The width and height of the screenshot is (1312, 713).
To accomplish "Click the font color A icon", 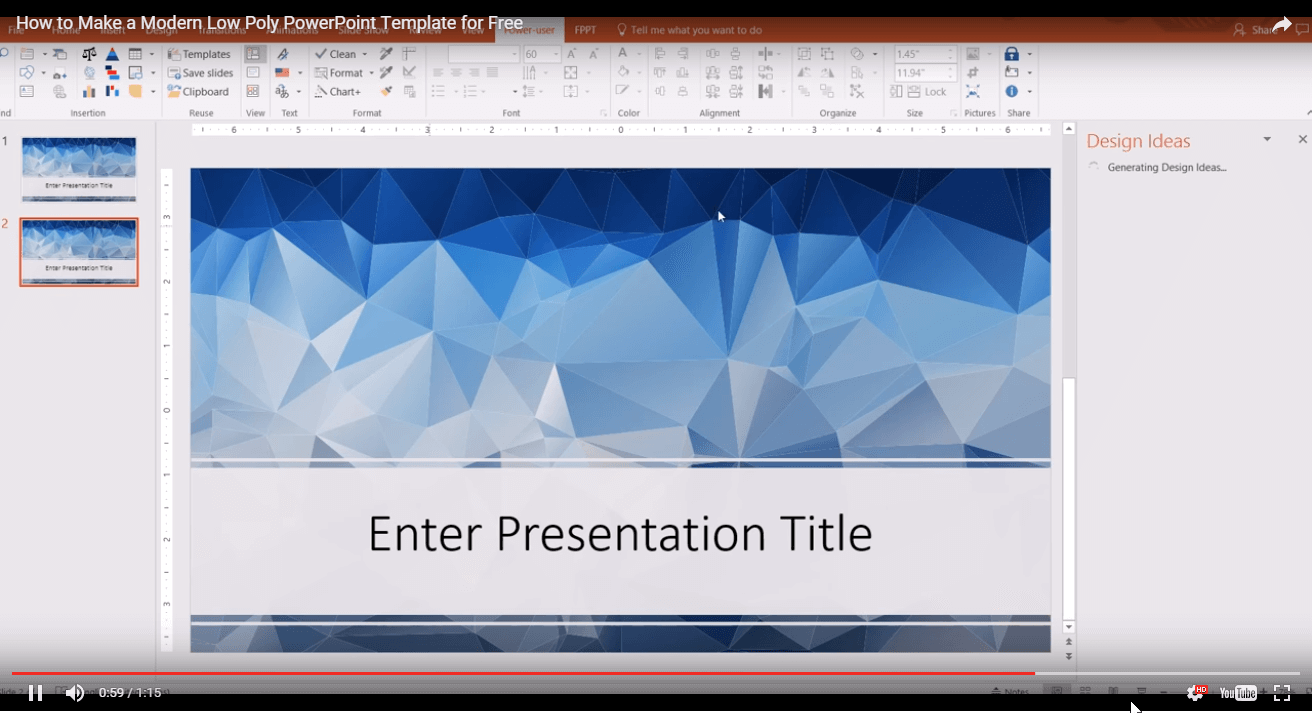I will click(x=623, y=54).
